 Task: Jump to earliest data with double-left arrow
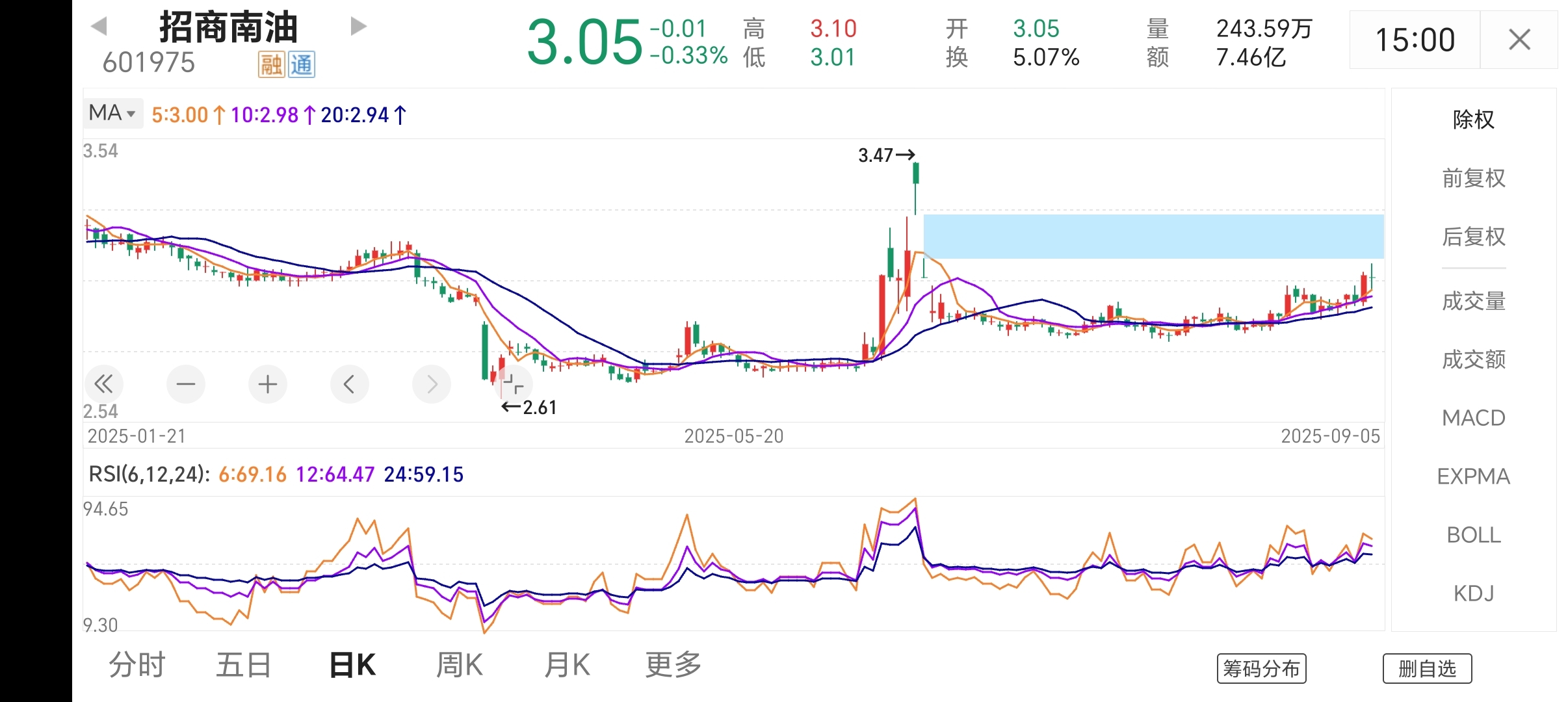coord(104,384)
